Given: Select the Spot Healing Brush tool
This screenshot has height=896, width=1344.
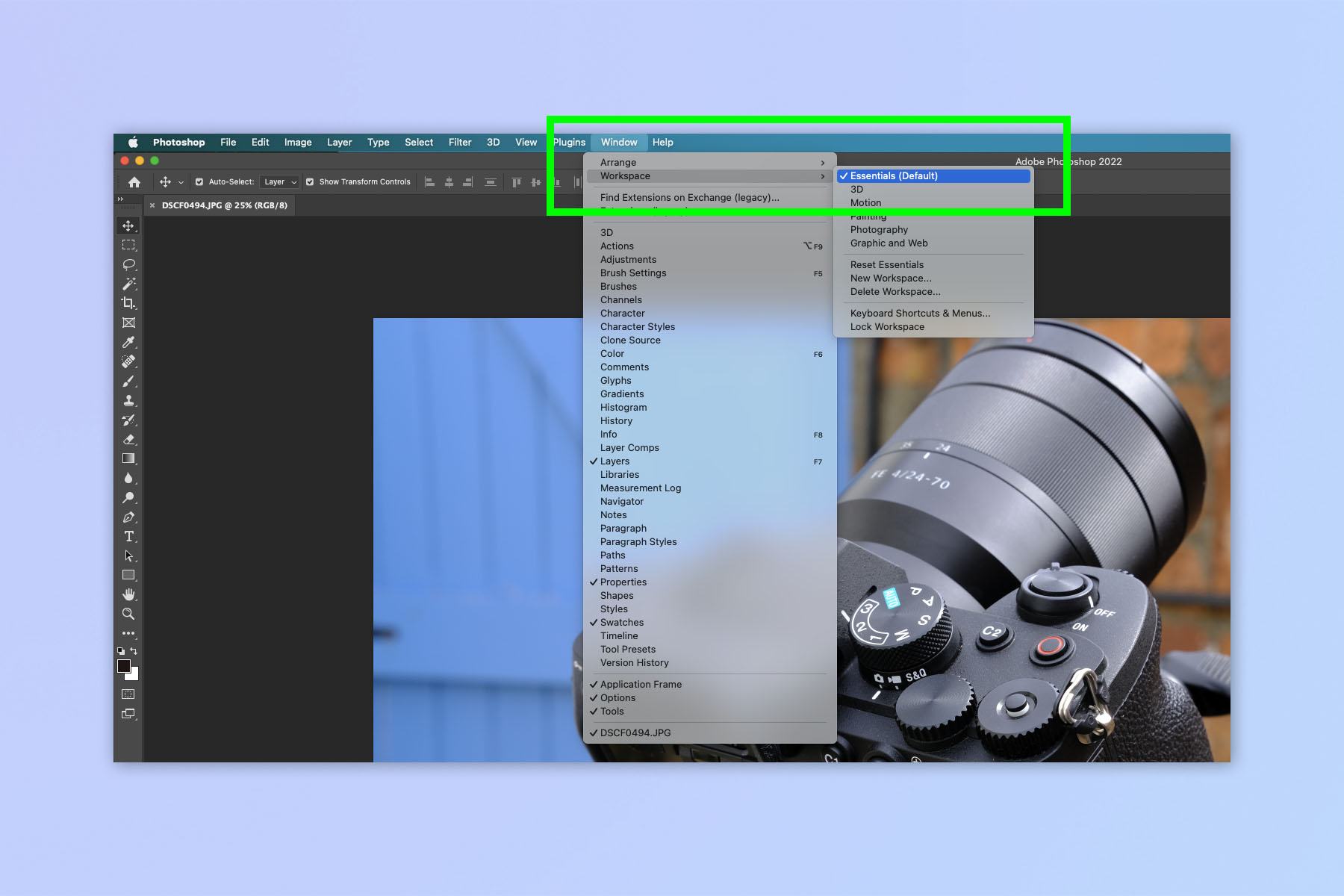Looking at the screenshot, I should 128,361.
